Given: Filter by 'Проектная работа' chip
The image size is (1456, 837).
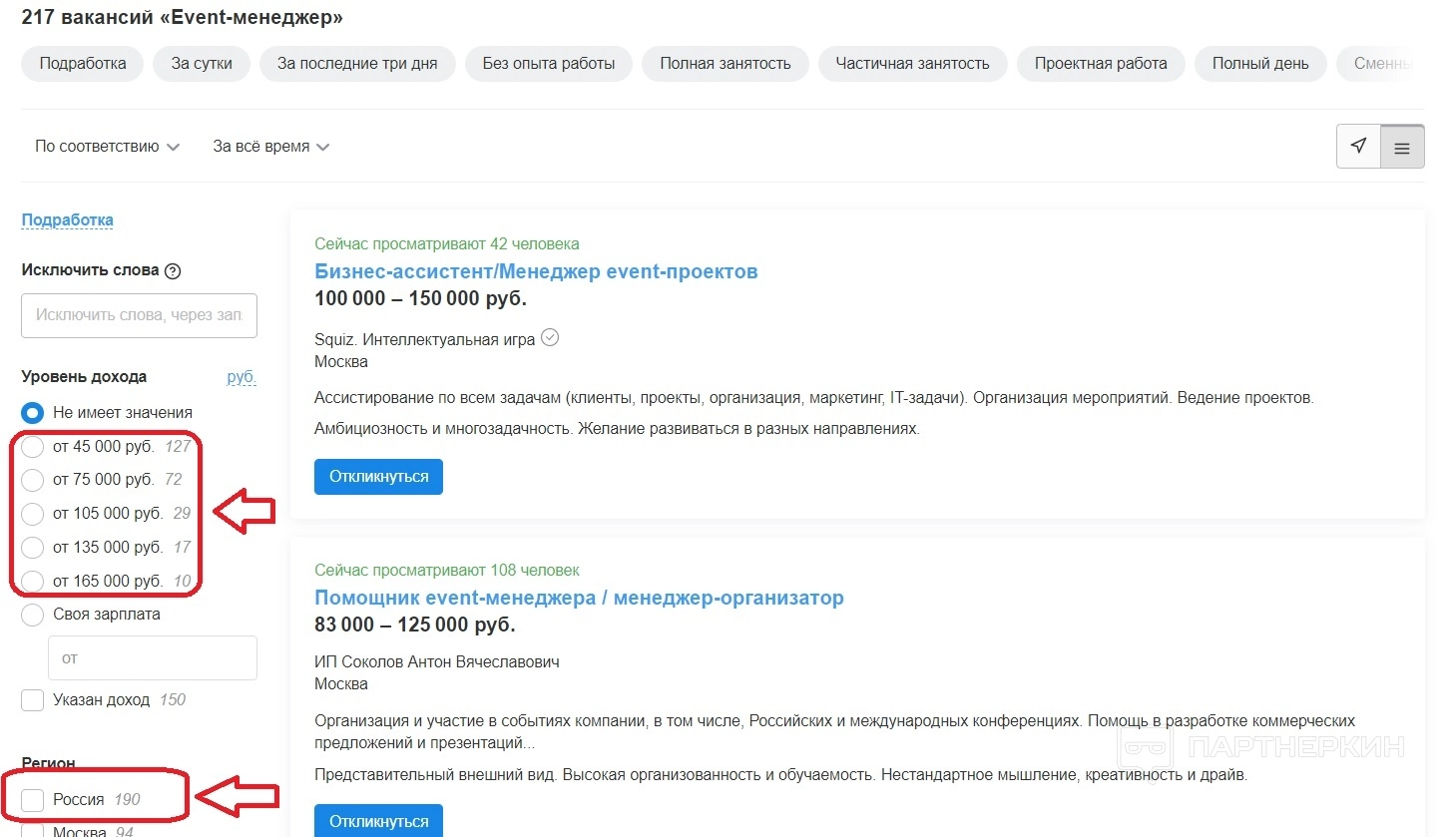Looking at the screenshot, I should (x=1100, y=64).
